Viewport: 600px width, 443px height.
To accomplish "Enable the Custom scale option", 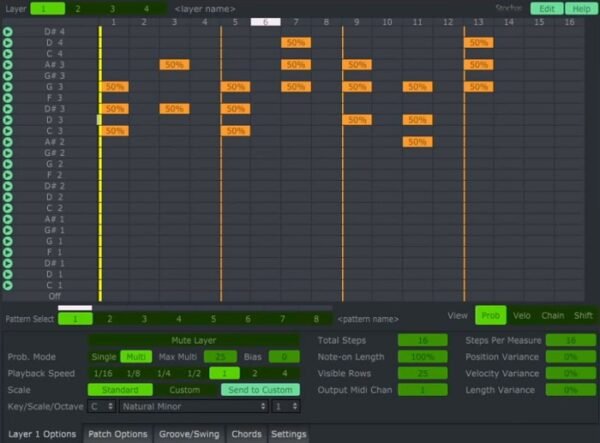I will tap(184, 390).
